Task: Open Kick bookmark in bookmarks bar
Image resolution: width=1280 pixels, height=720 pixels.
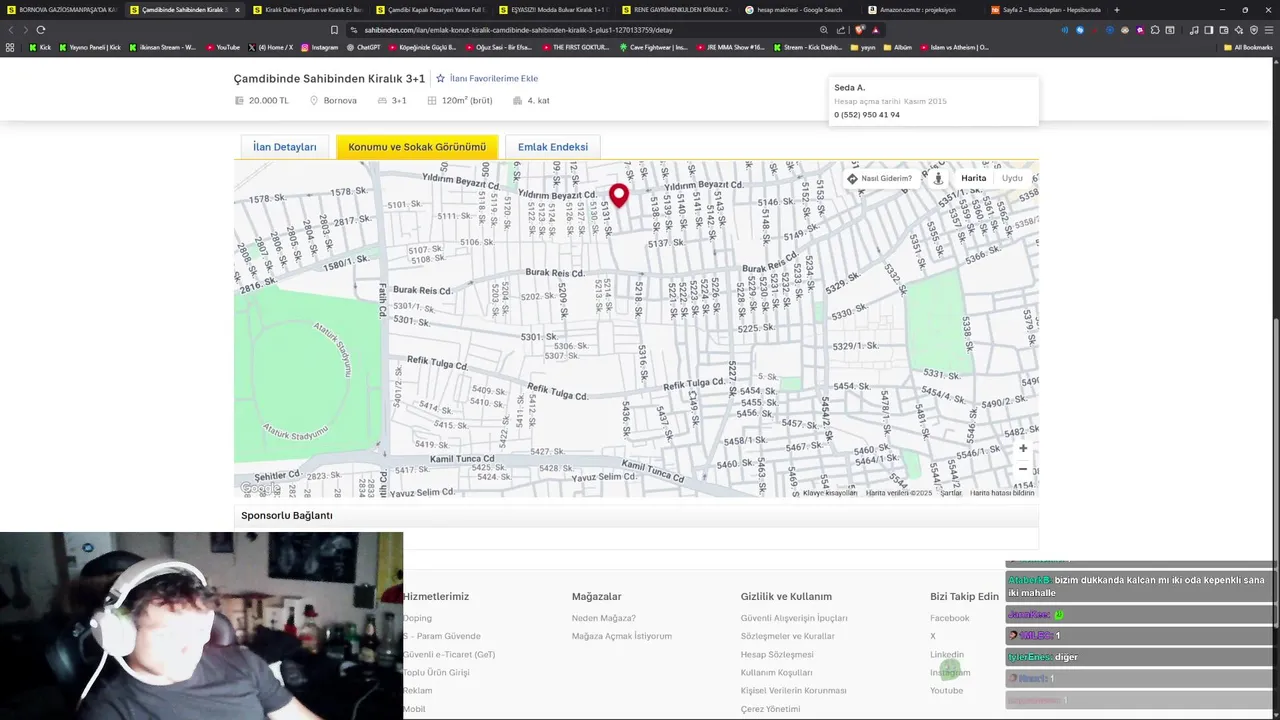Action: [40, 47]
